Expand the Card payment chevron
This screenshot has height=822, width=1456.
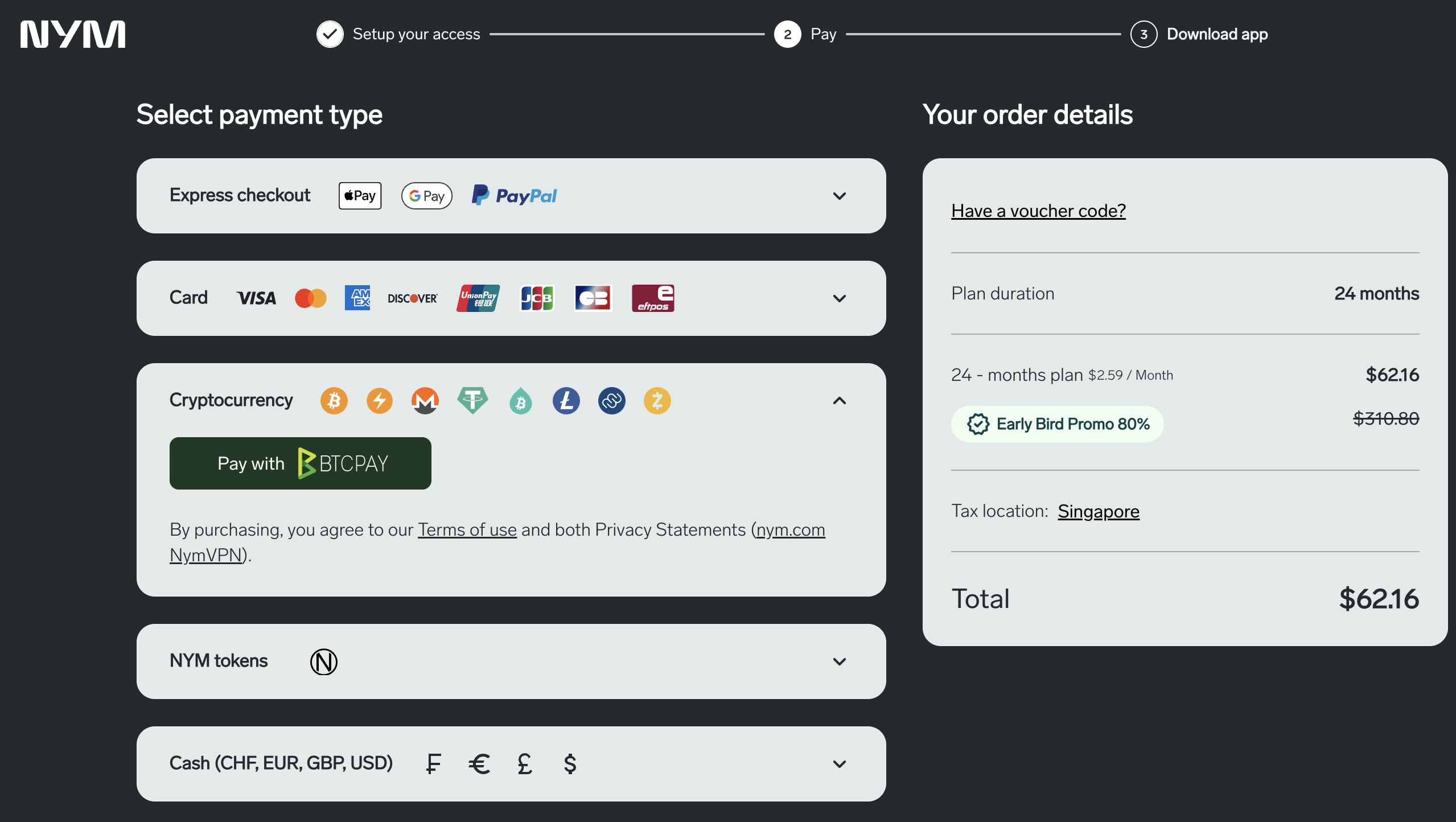point(839,298)
